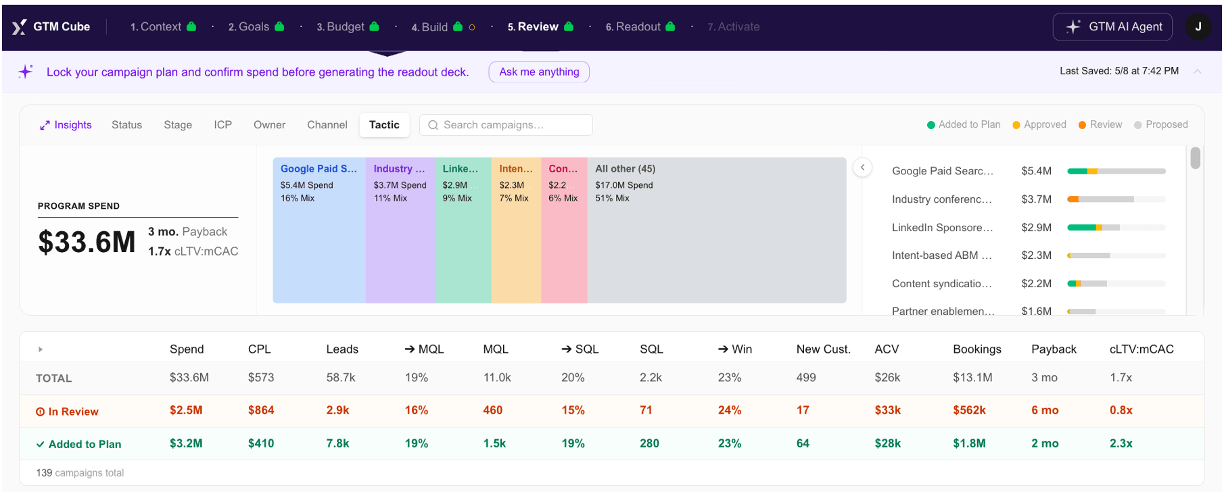
Task: Go to step 2 Goals lock icon
Action: pyautogui.click(x=280, y=27)
